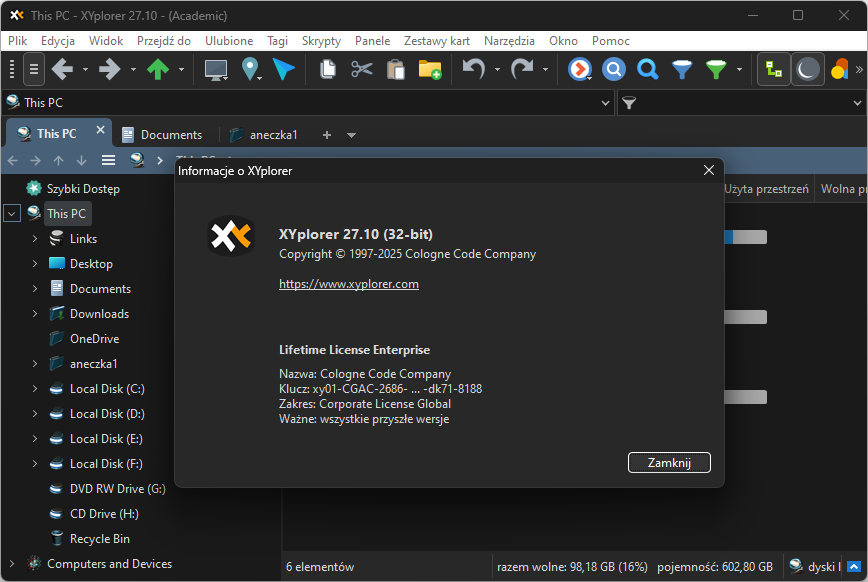
Task: Click the Copy toolbar icon
Action: click(328, 69)
